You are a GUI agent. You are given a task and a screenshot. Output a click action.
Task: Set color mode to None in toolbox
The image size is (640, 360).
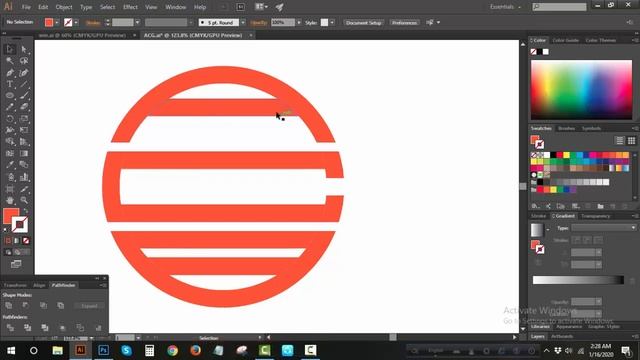tap(26, 241)
